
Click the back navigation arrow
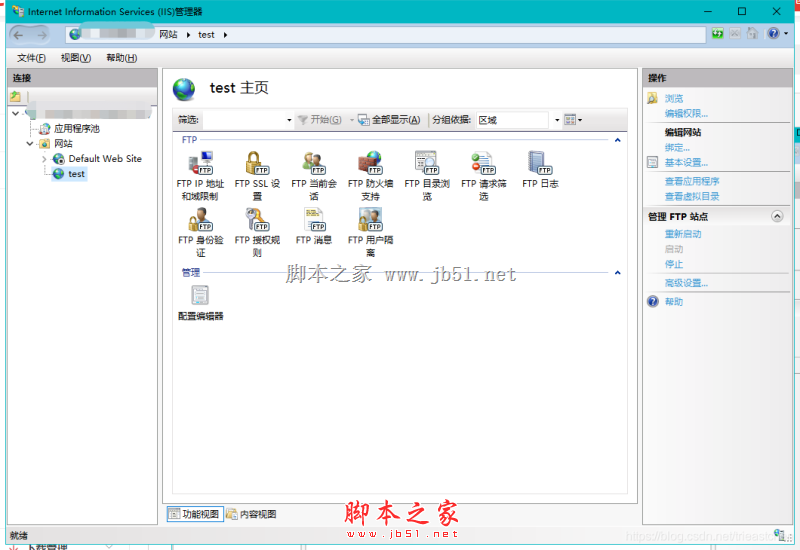(x=18, y=35)
